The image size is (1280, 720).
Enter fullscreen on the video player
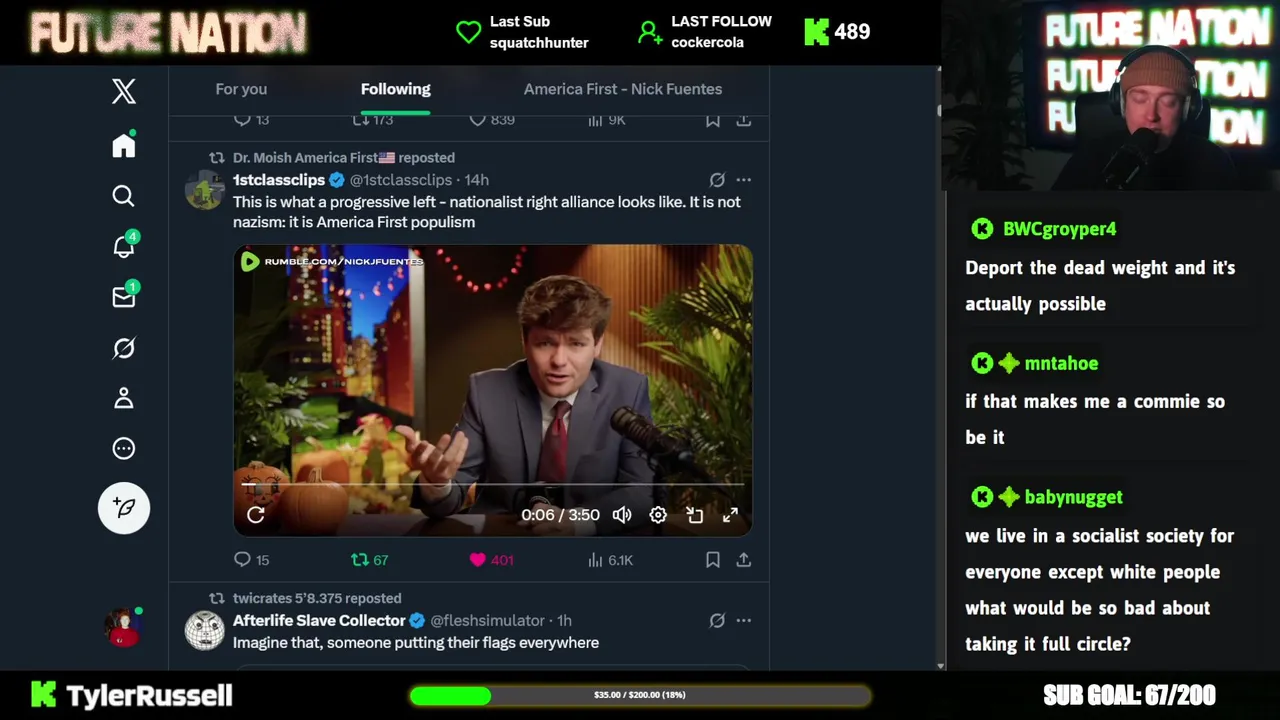point(731,515)
